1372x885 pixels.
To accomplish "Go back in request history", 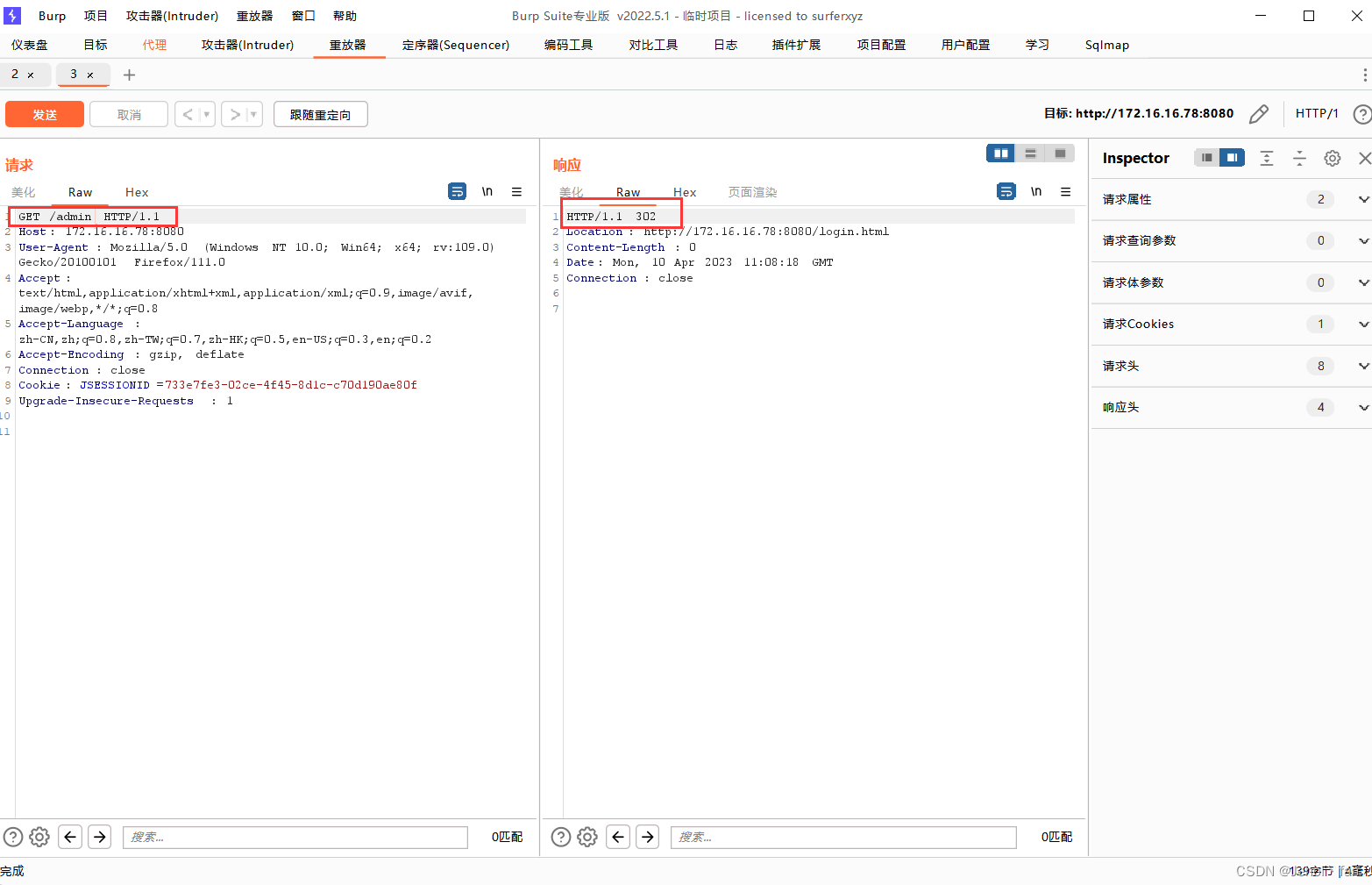I will pos(187,114).
